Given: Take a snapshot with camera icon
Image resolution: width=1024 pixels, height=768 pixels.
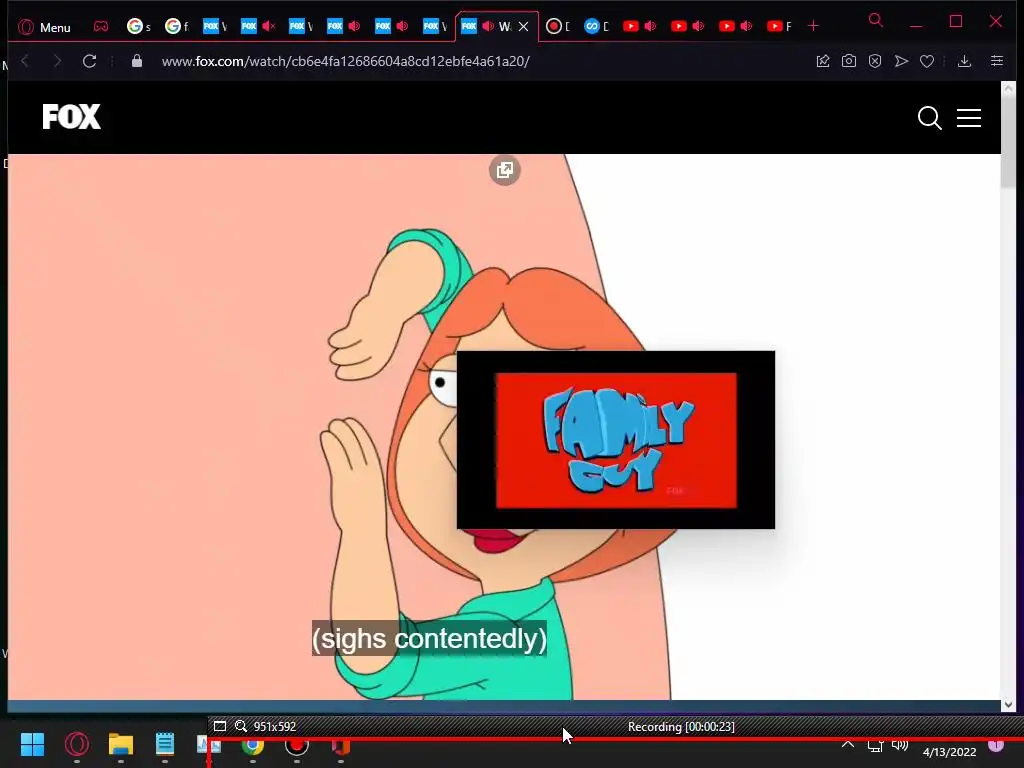Looking at the screenshot, I should (848, 61).
